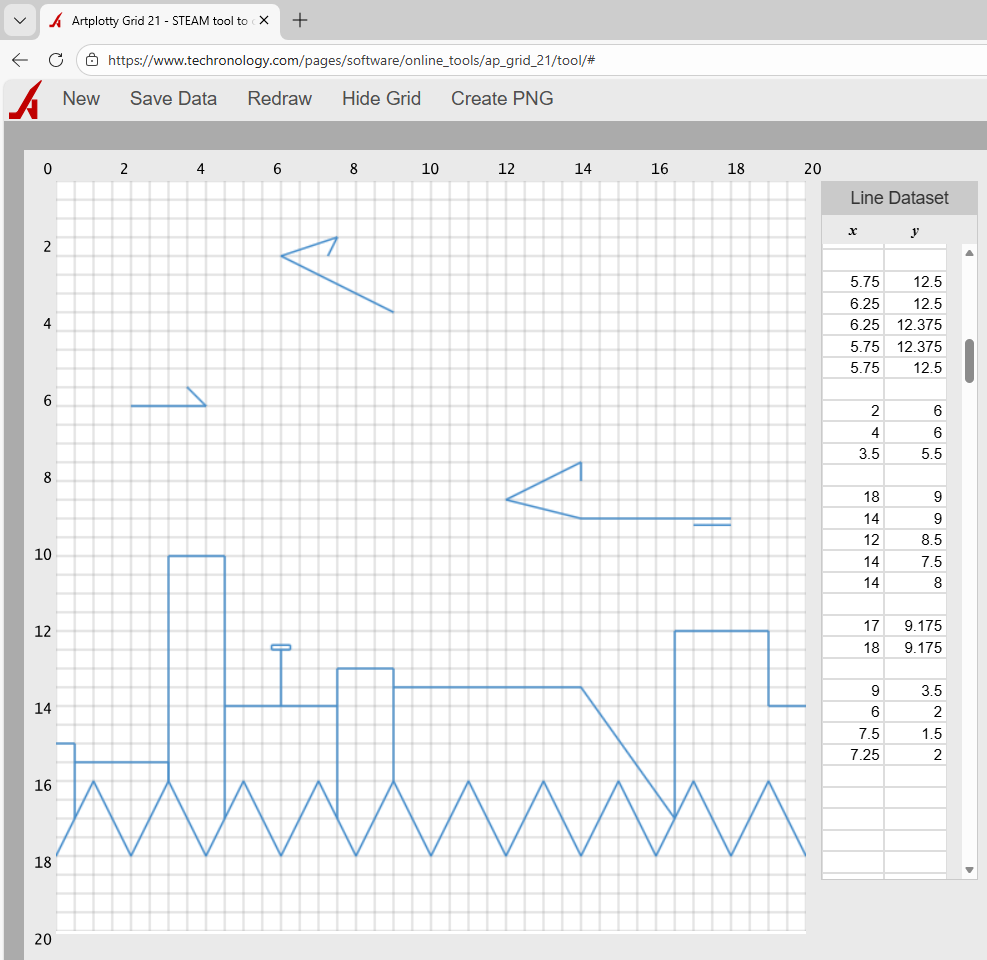Click the Line Dataset panel header
This screenshot has width=987, height=960.
click(898, 197)
